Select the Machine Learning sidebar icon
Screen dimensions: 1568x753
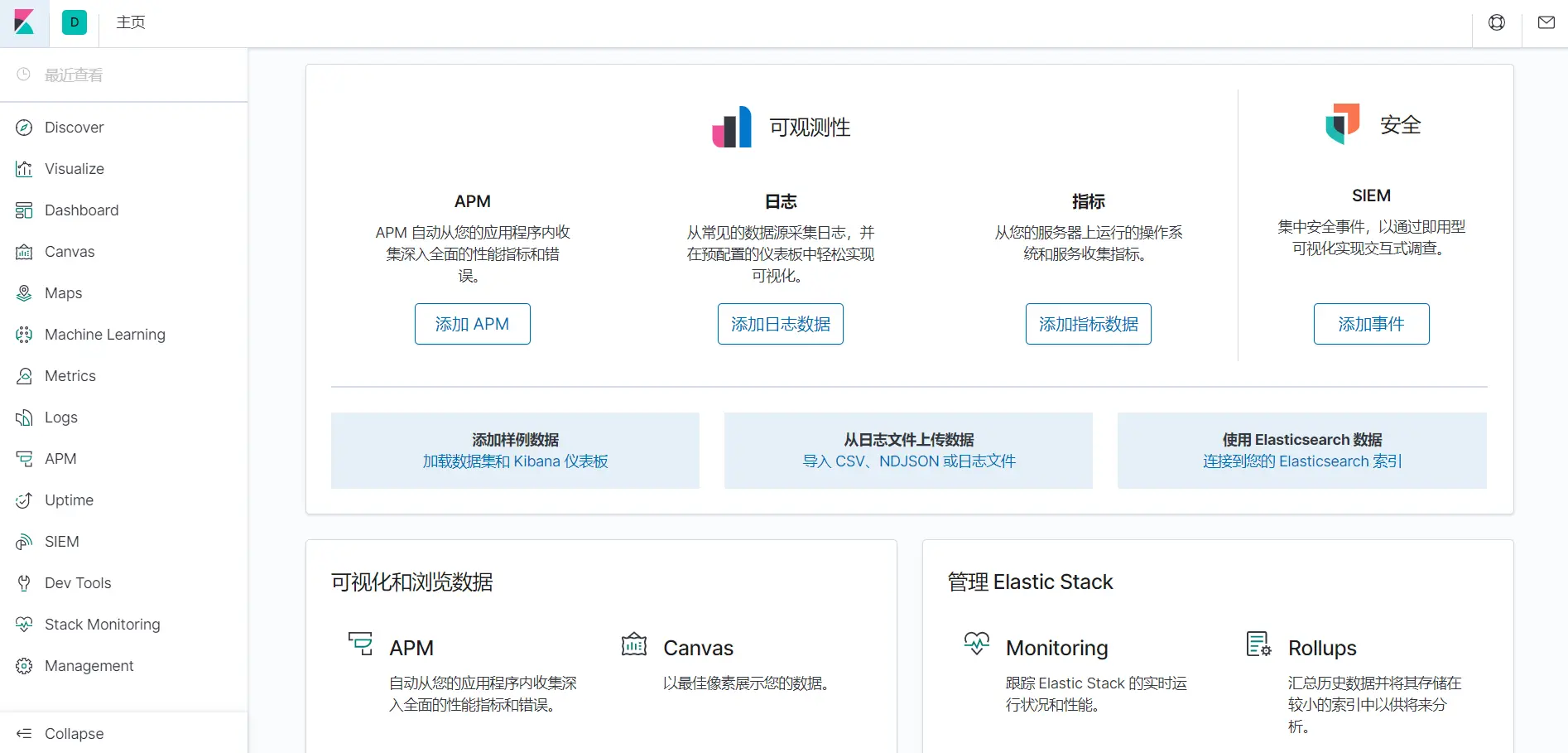click(x=24, y=335)
